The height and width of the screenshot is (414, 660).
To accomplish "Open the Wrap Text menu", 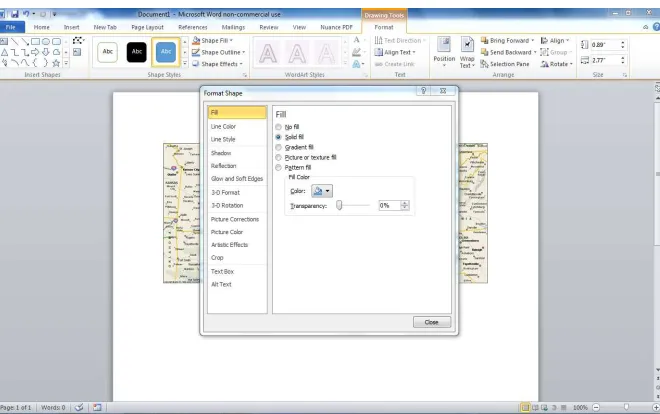I will point(467,52).
